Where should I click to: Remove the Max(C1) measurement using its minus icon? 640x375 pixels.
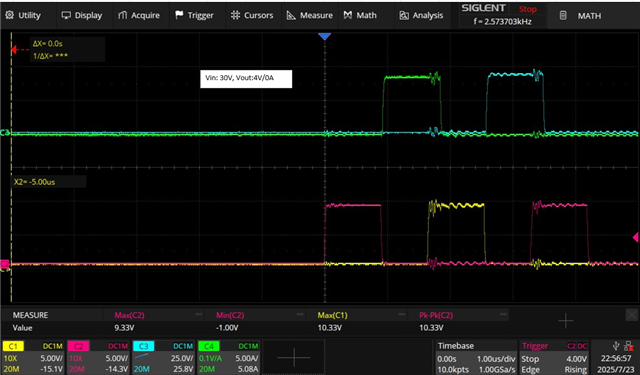pyautogui.click(x=402, y=314)
